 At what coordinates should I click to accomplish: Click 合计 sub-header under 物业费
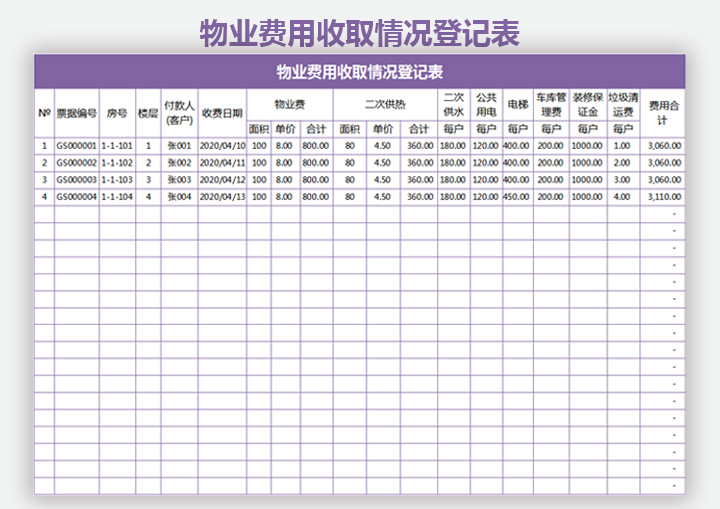tap(316, 129)
